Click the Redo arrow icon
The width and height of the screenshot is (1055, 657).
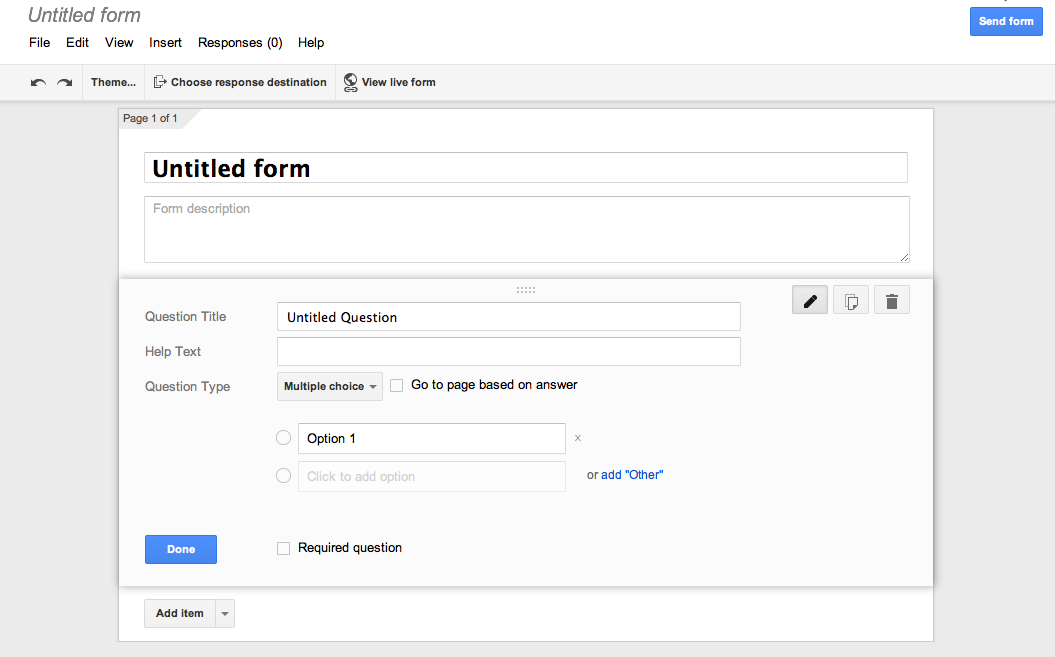tap(64, 82)
